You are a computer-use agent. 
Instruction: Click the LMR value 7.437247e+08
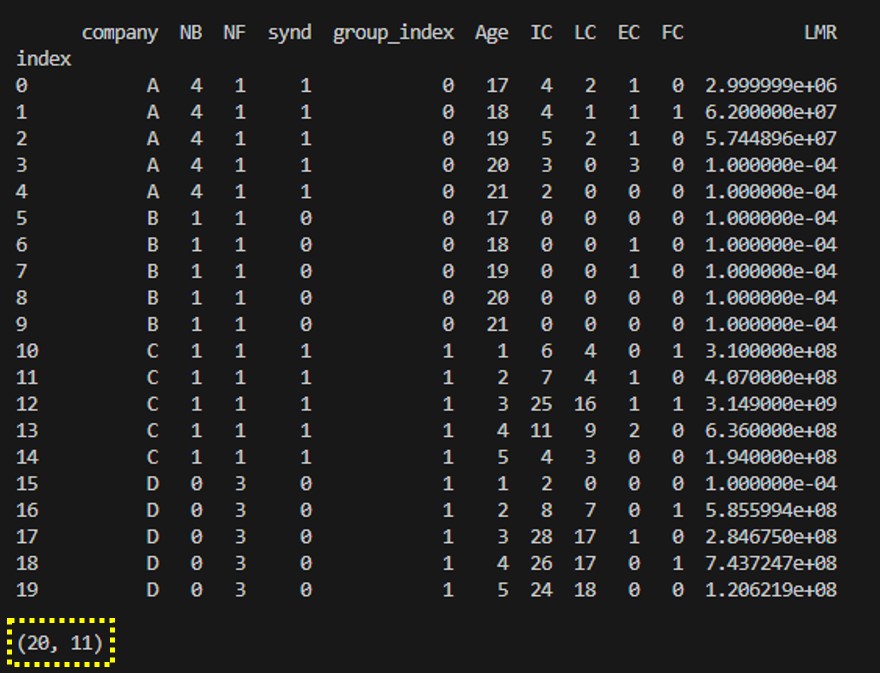(771, 564)
